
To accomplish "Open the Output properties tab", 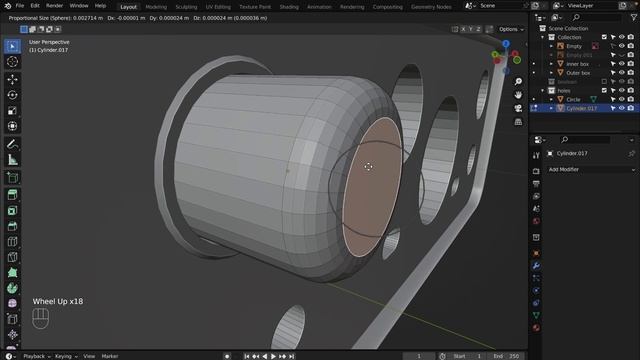I will coord(536,184).
